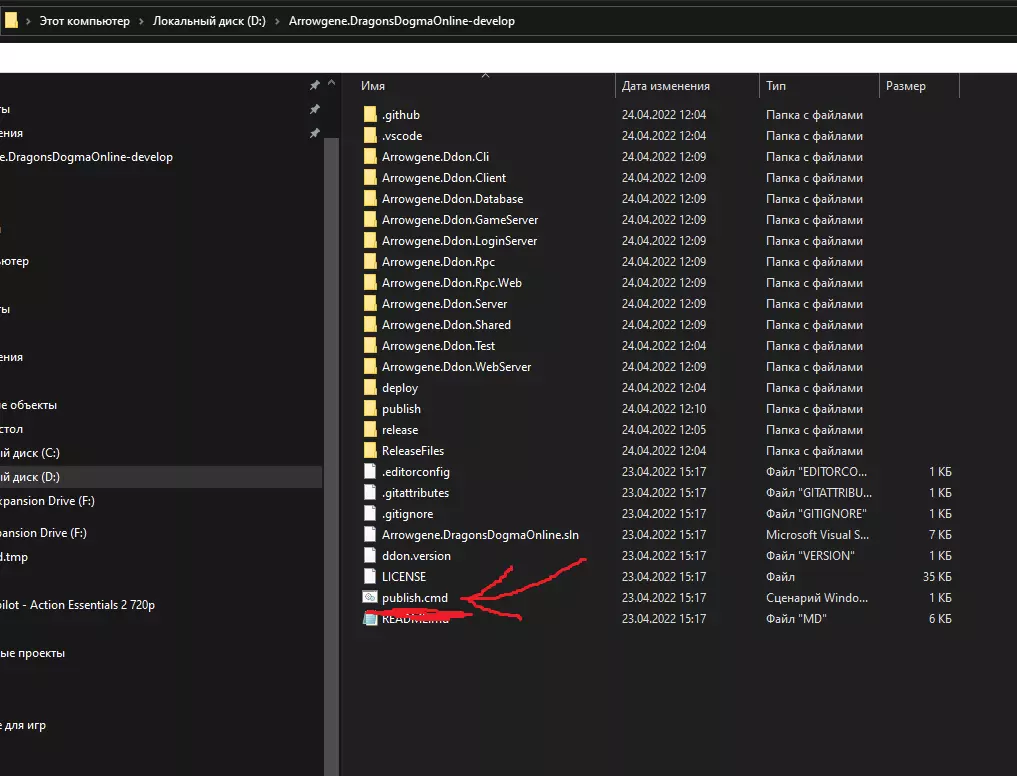1017x776 pixels.
Task: Select the Arrowgene.DragonsDogmaOnline.sln file name
Action: tap(480, 535)
